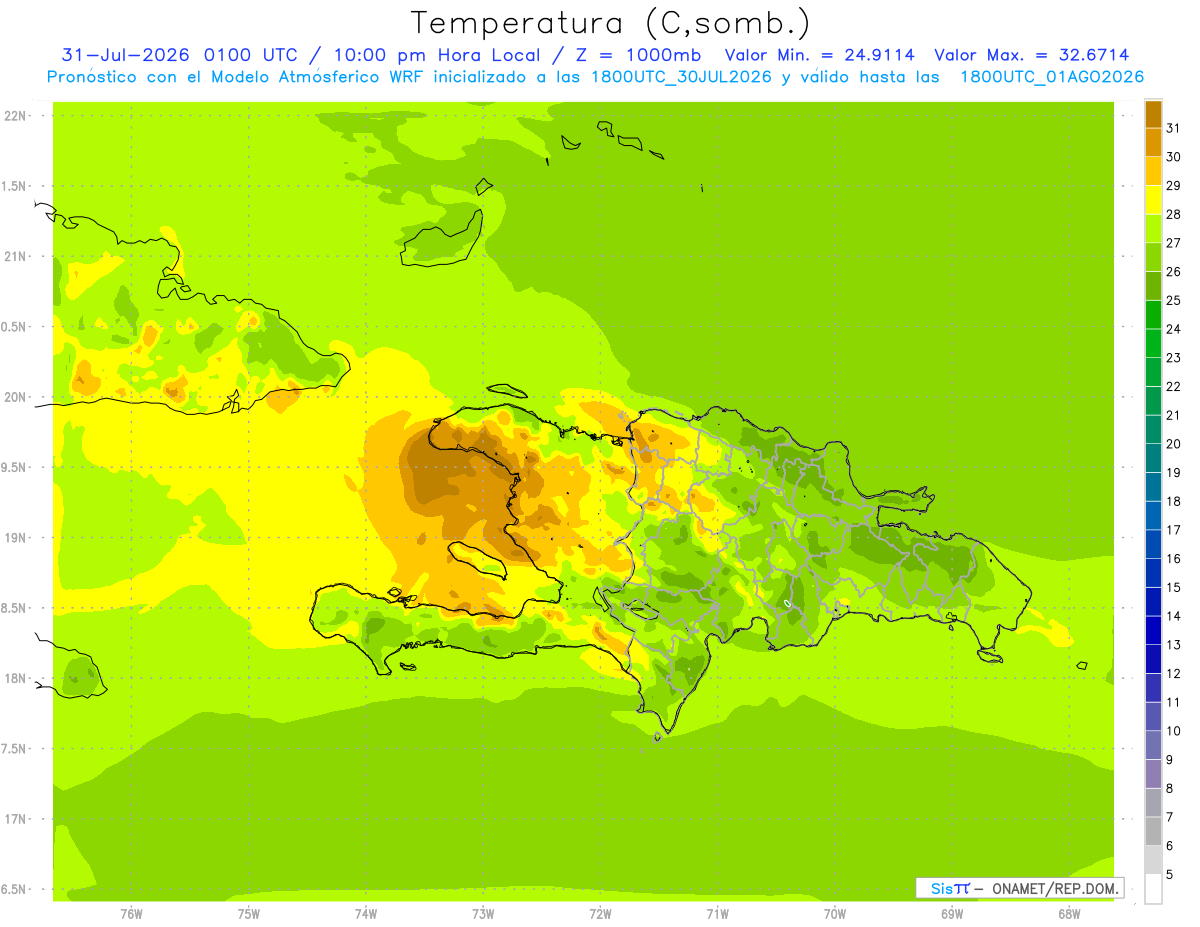Pick the orange legend band between 30 and 31
The width and height of the screenshot is (1200, 927).
click(x=1153, y=142)
